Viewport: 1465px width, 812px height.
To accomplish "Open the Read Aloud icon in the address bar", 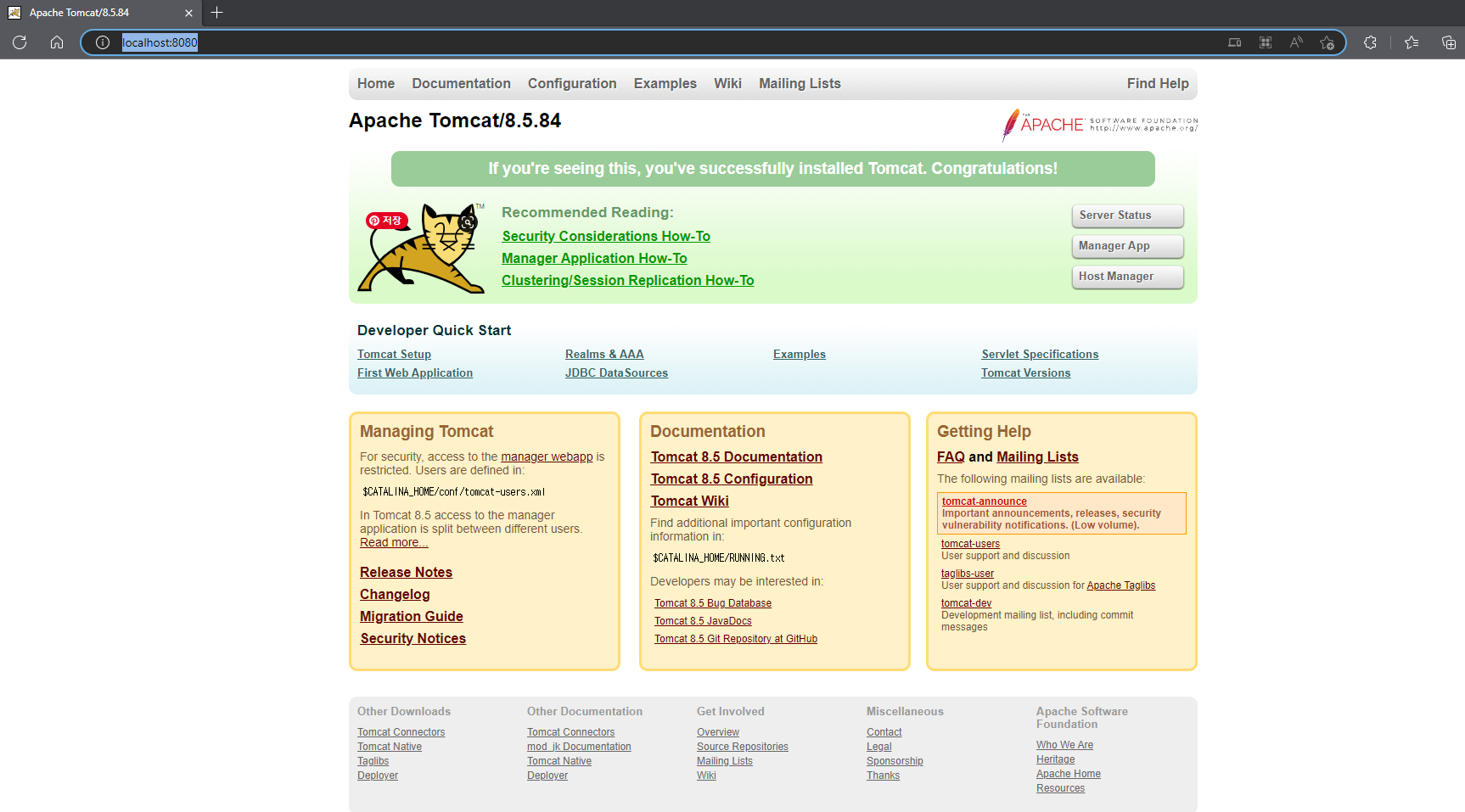I will click(x=1296, y=42).
